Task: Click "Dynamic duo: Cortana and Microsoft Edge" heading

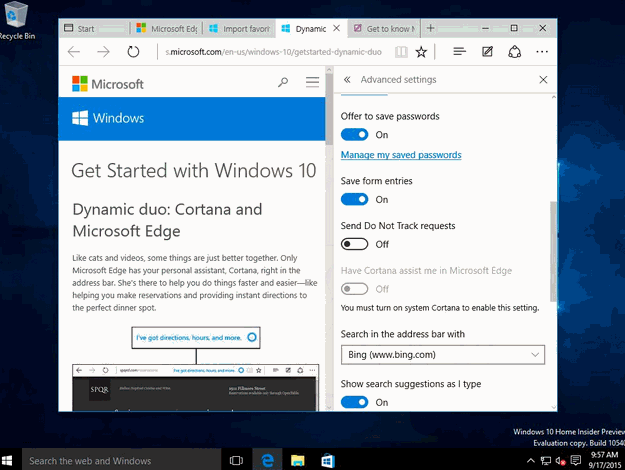Action: [167, 220]
